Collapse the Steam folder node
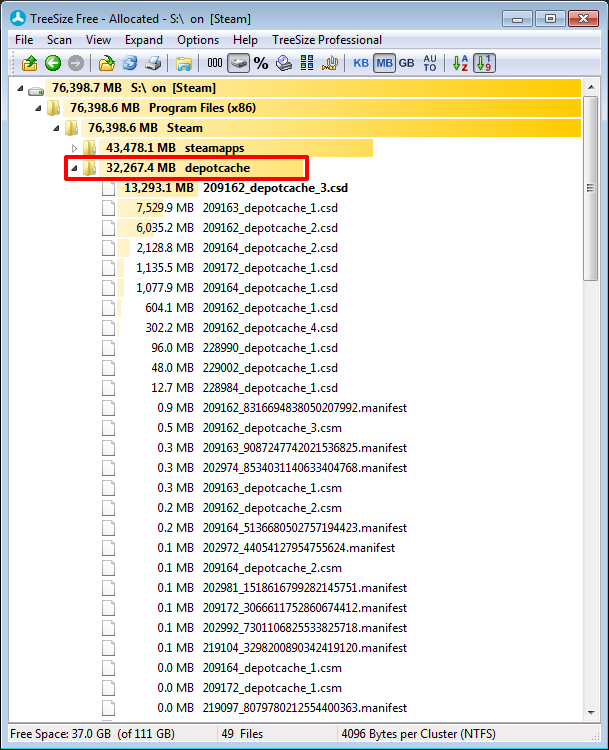The image size is (609, 750). coord(56,128)
